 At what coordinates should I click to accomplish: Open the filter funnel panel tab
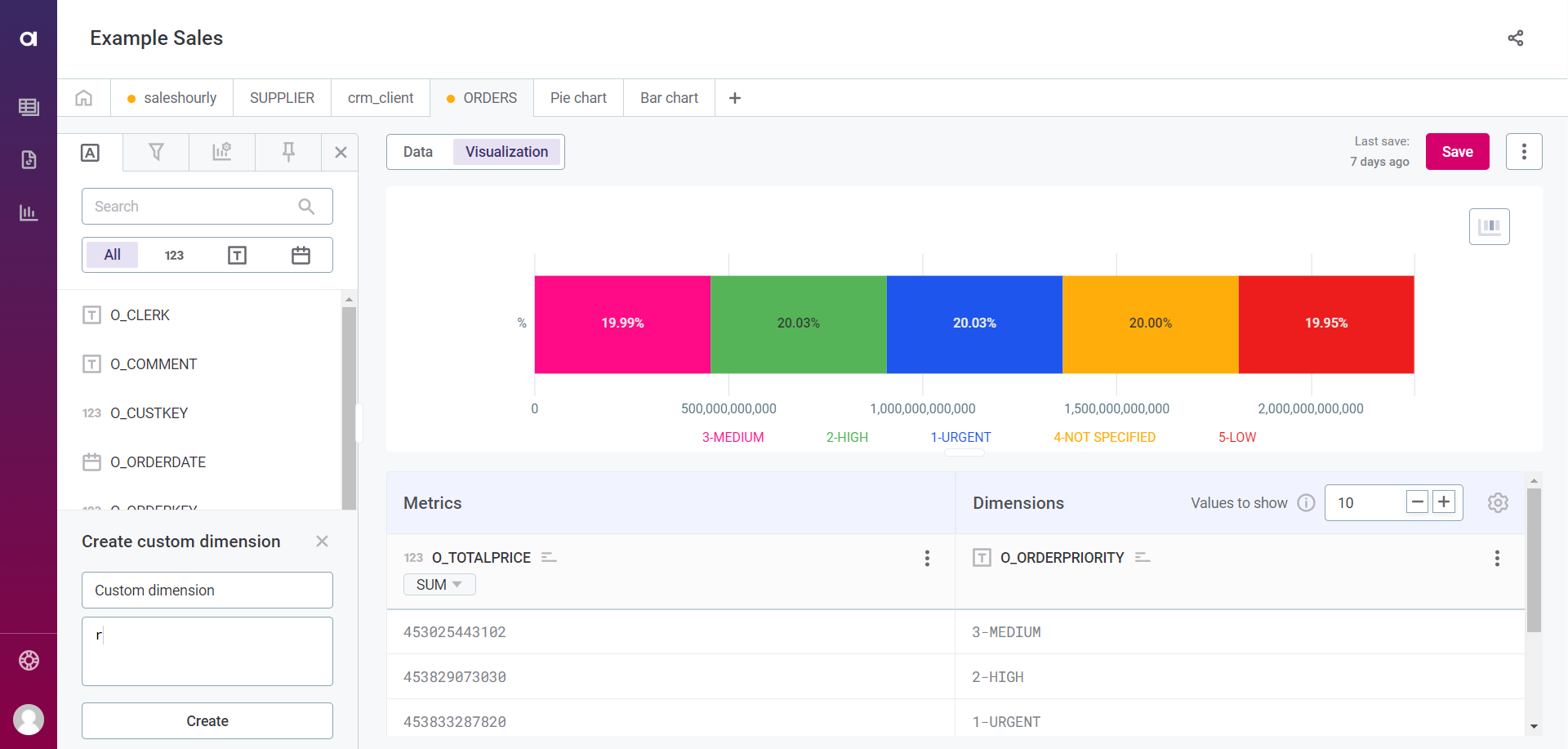click(156, 152)
